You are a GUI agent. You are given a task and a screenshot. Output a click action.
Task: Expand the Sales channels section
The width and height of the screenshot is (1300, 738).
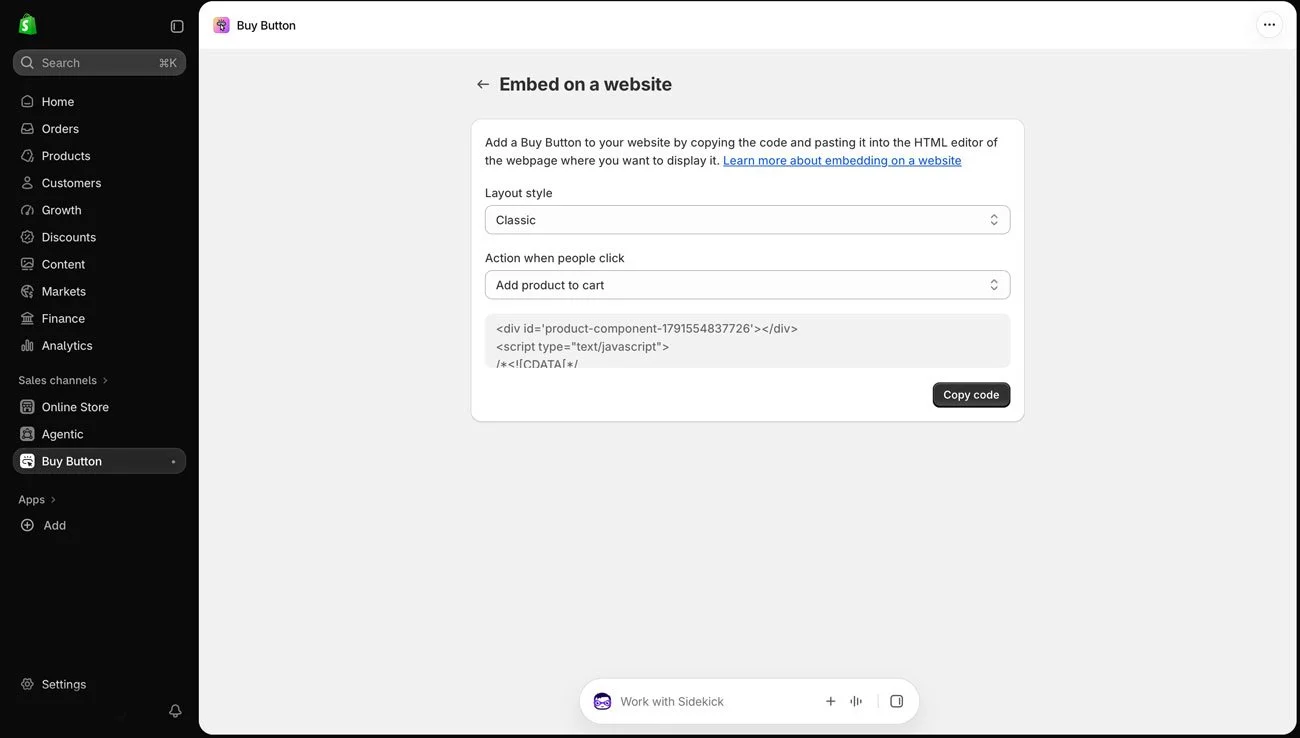pos(62,380)
